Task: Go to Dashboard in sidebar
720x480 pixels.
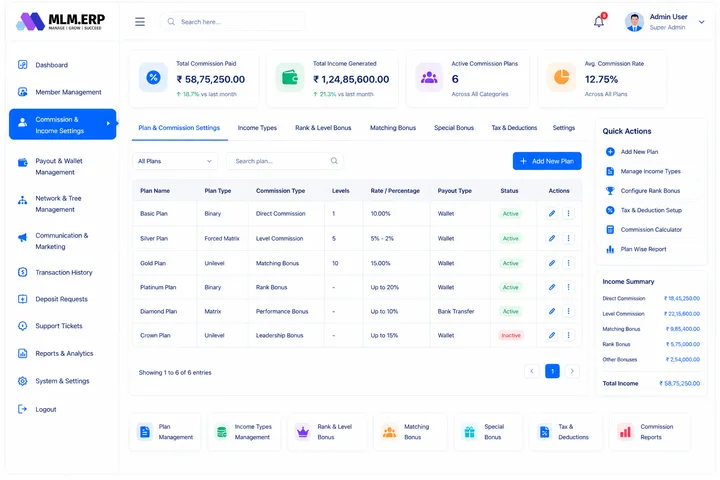Action: click(51, 65)
